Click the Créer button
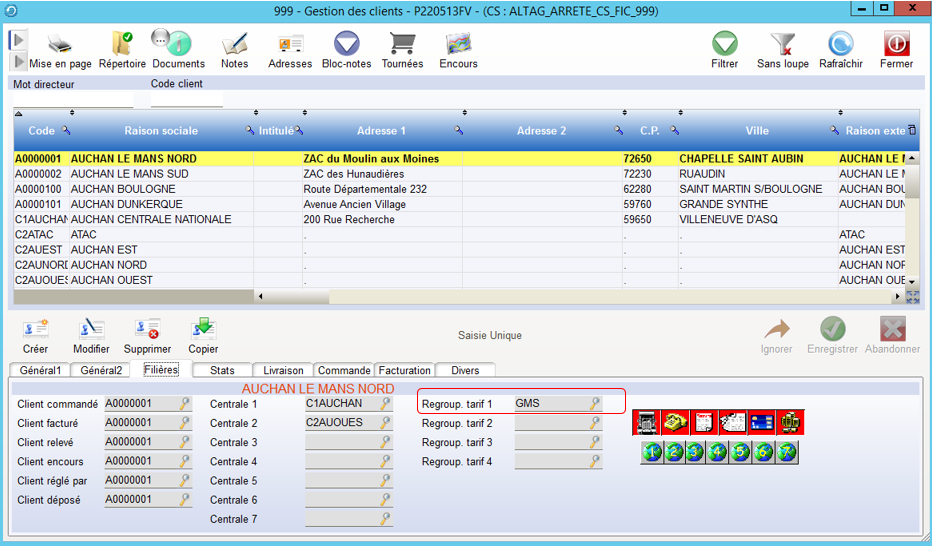The width and height of the screenshot is (932, 547). (35, 334)
